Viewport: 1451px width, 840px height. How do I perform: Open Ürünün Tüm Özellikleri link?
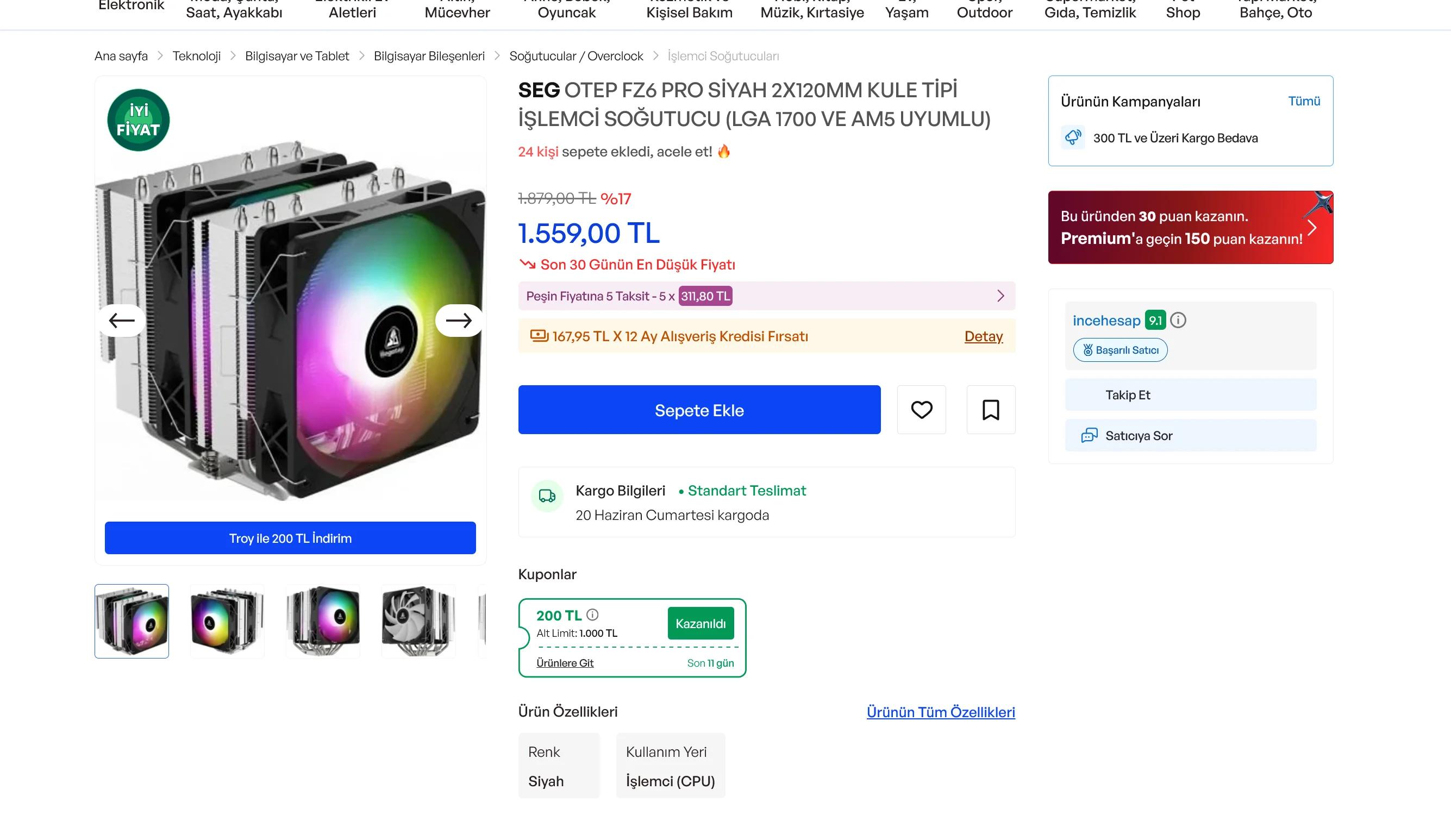tap(941, 712)
